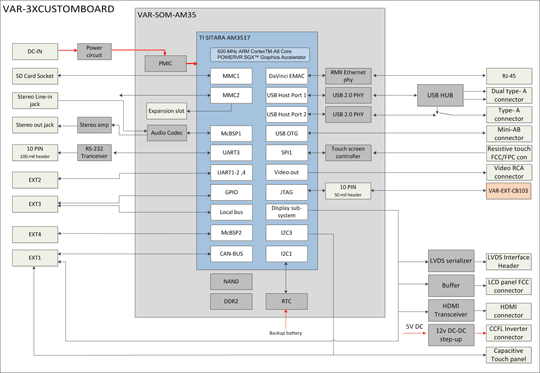Screen dimensions: 540x373
Task: Click the LVDS Interface Header block
Action: (509, 262)
